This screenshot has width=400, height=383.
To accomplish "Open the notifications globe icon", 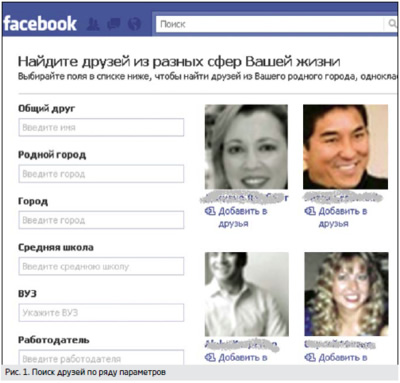I will coord(134,24).
